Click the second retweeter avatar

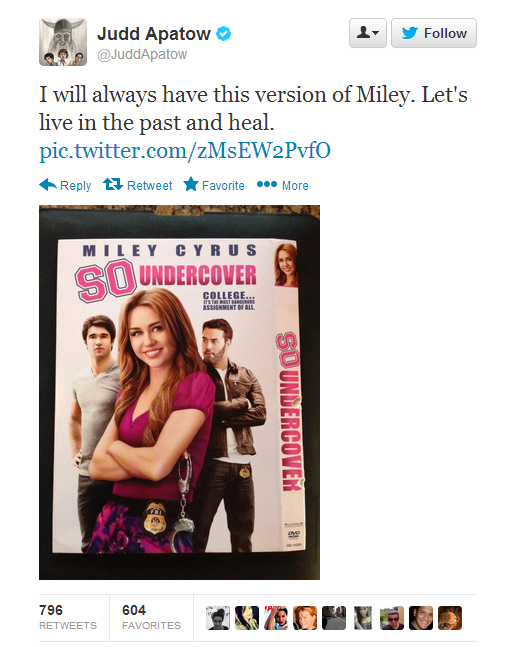[x=247, y=618]
